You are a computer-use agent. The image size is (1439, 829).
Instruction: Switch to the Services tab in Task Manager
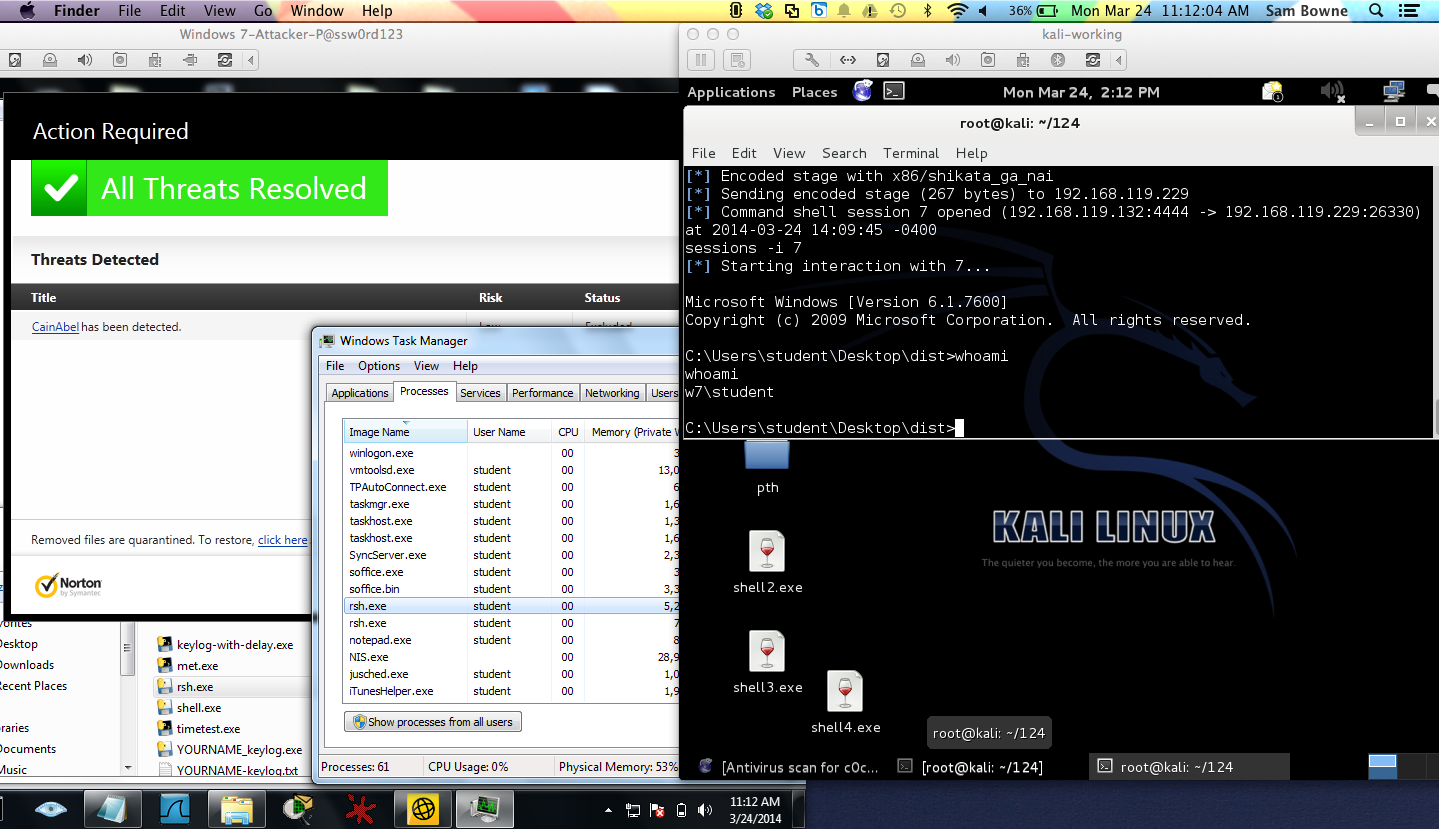pyautogui.click(x=480, y=393)
